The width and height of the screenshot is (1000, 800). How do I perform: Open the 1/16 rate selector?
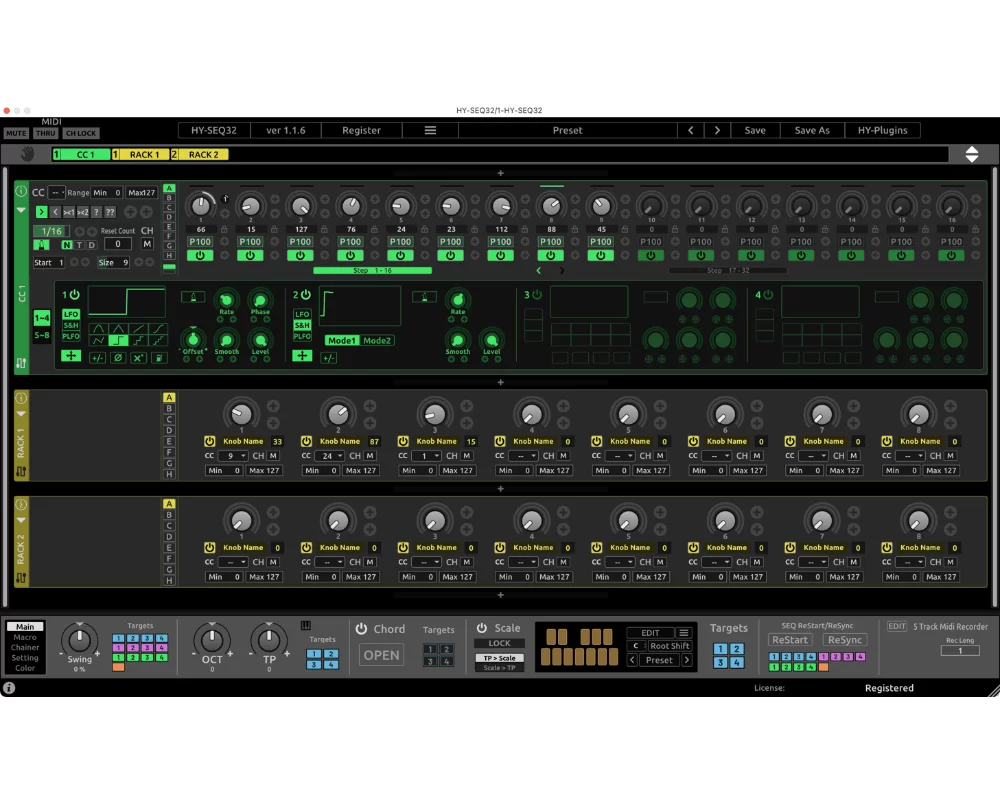point(52,231)
